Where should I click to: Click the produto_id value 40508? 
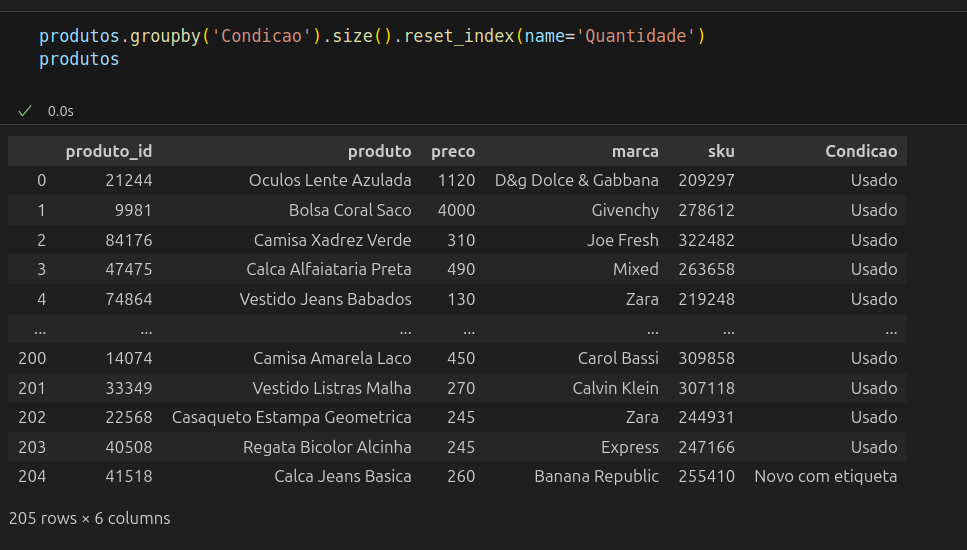coord(129,447)
